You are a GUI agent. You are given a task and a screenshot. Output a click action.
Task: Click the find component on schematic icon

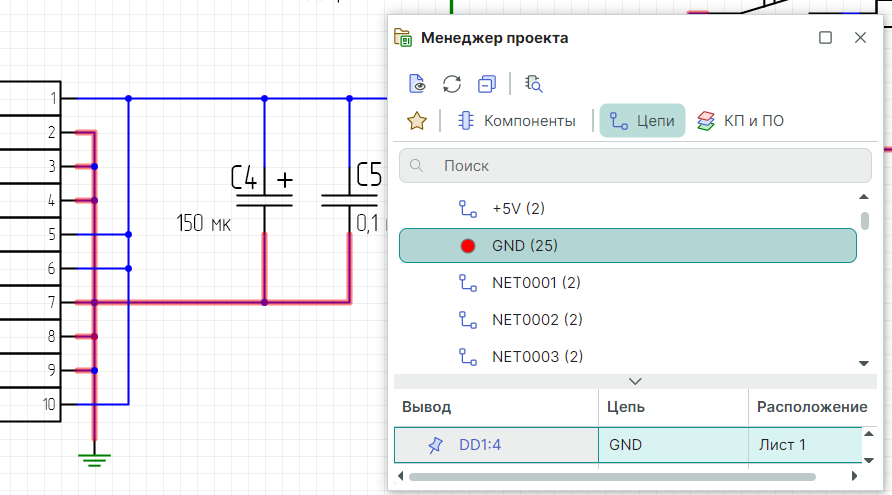coord(533,84)
